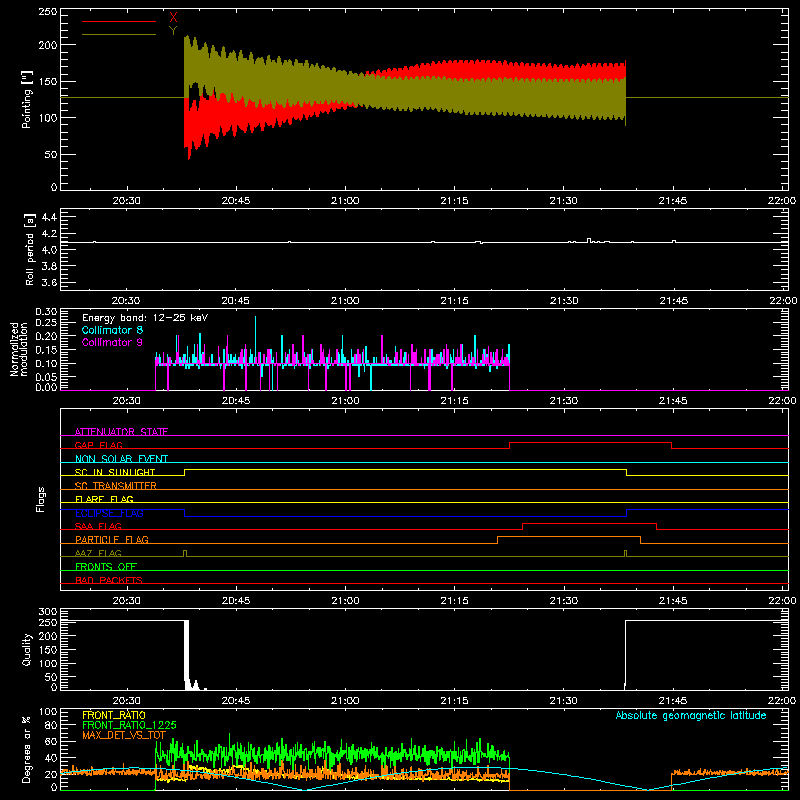Viewport: 800px width, 800px height.
Task: Click the 300 value on Quality axis
Action: pyautogui.click(x=48, y=612)
